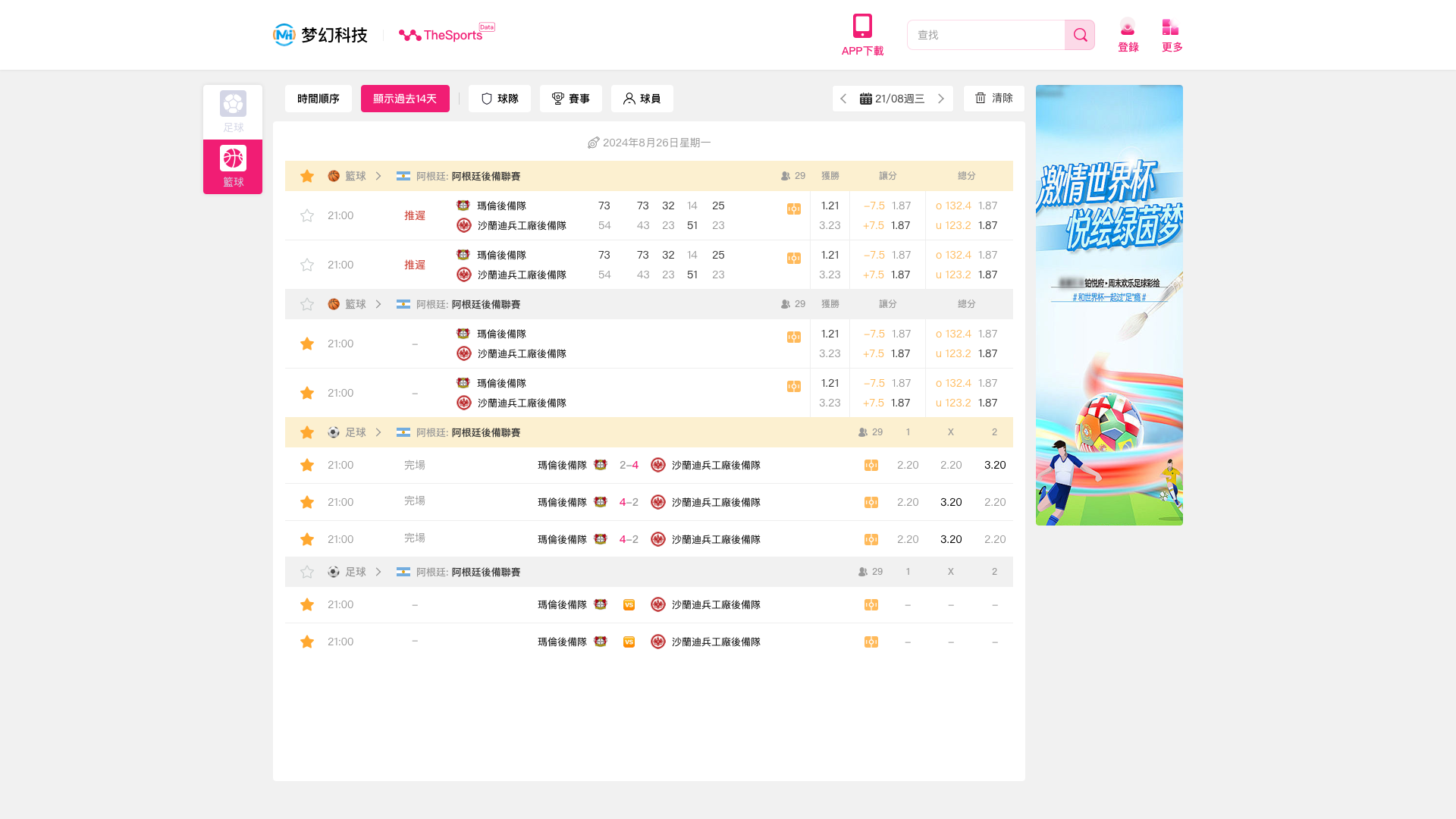This screenshot has height=819, width=1456.
Task: Switch to 時間順序 tab
Action: (x=318, y=99)
